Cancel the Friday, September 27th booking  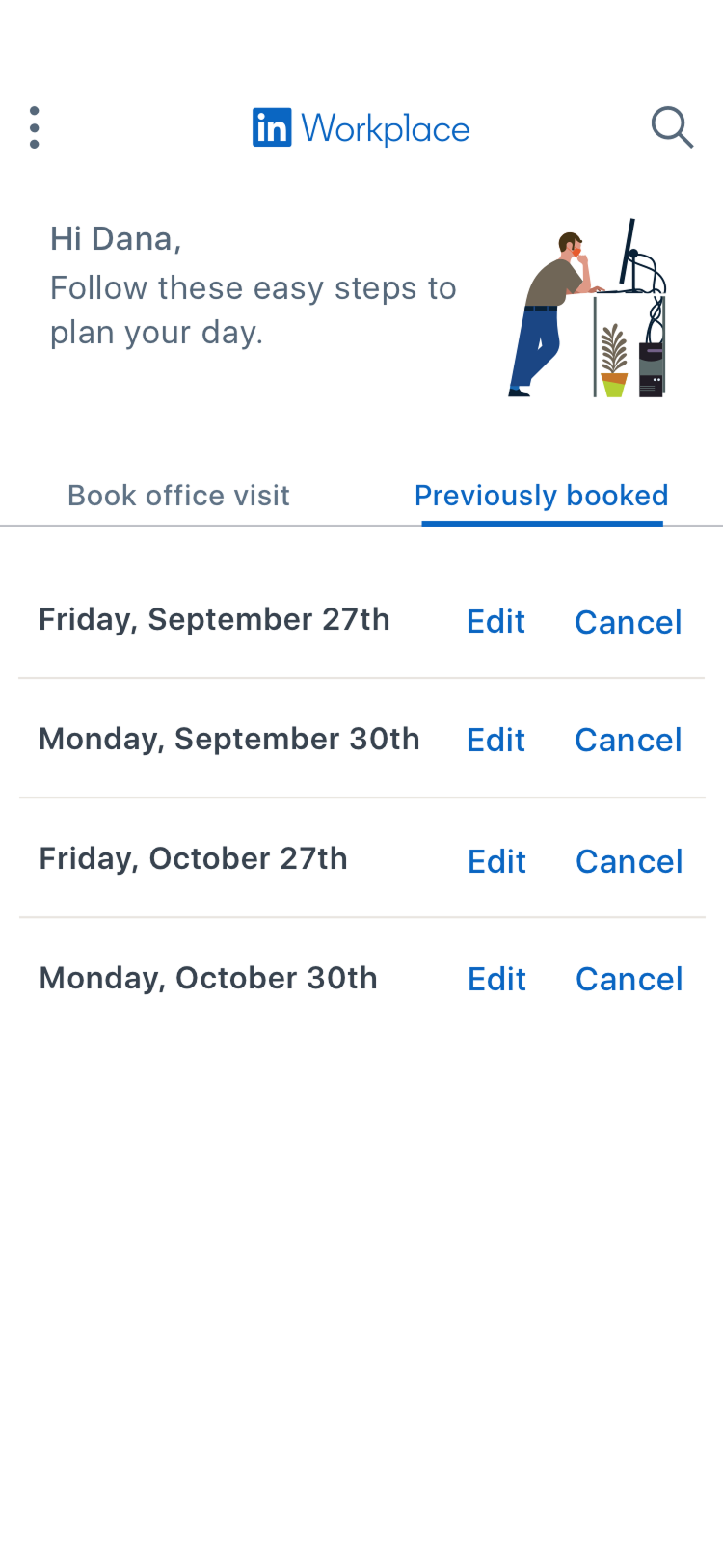coord(628,622)
